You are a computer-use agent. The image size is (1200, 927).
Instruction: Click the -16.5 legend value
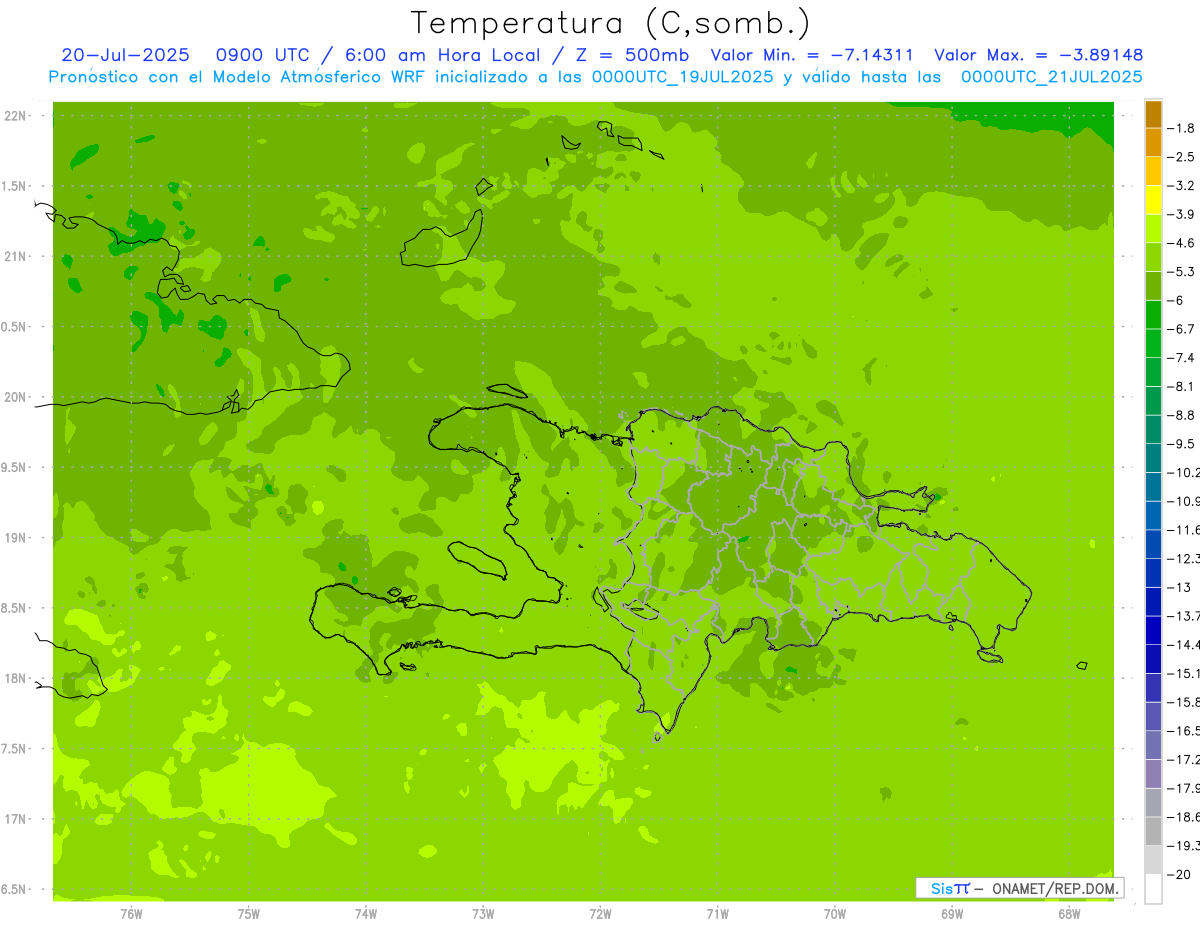[1185, 731]
